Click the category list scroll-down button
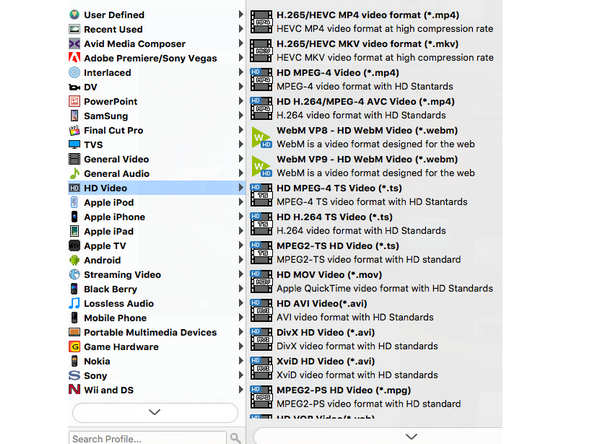 (155, 412)
